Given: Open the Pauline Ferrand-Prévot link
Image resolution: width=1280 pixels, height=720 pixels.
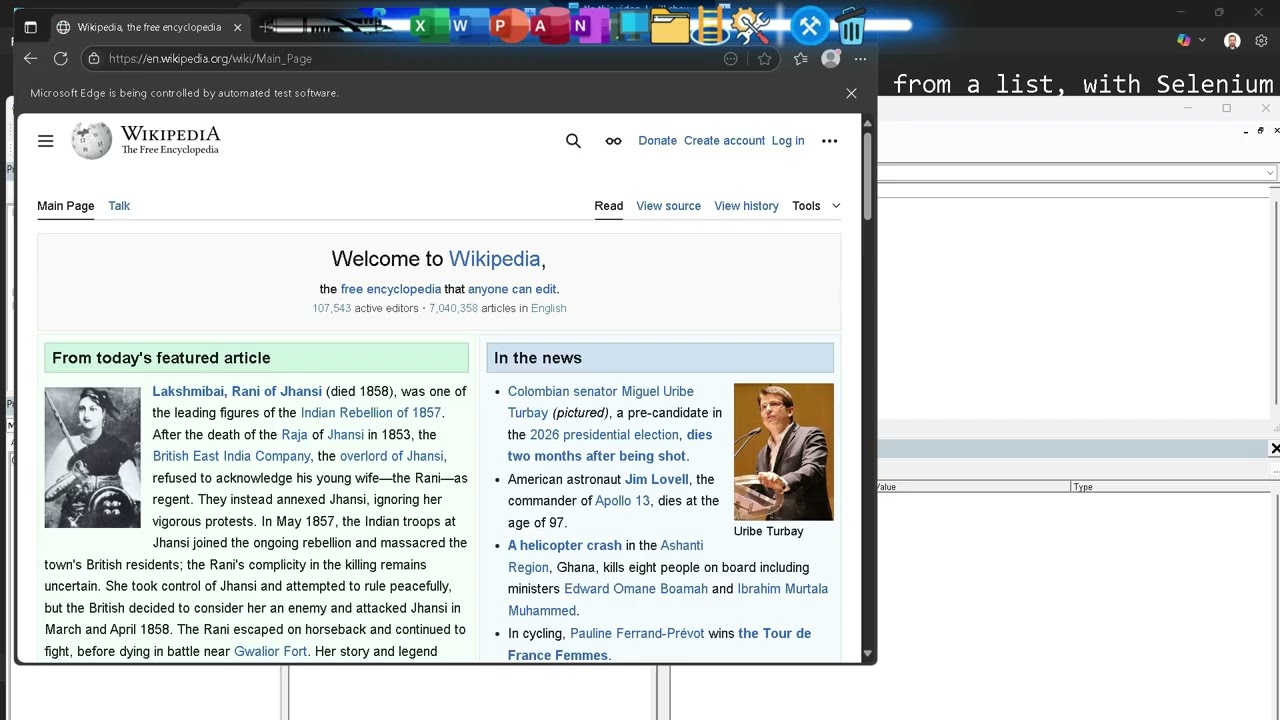Looking at the screenshot, I should click(637, 634).
